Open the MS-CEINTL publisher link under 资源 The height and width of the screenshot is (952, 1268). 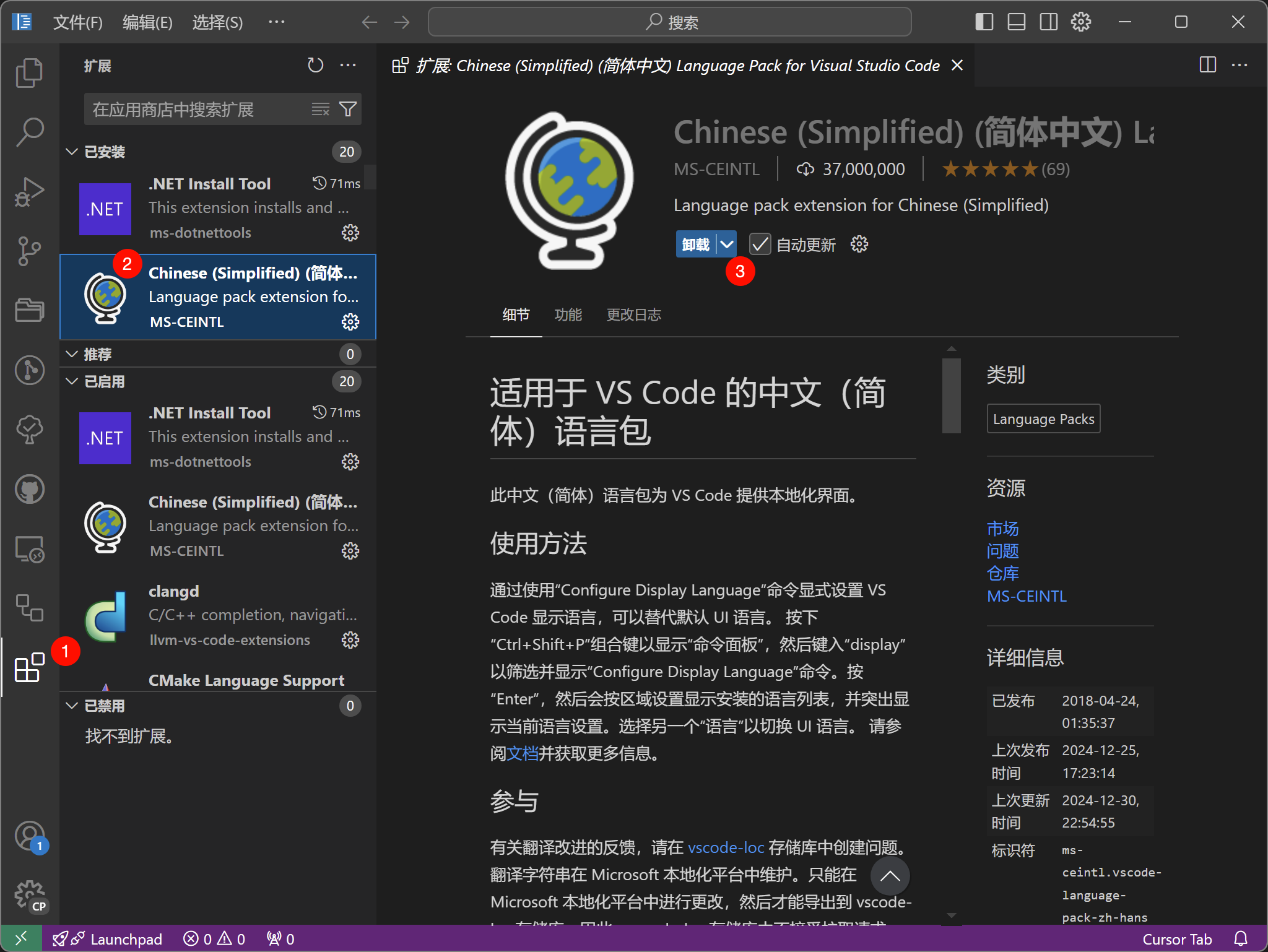pyautogui.click(x=1027, y=596)
